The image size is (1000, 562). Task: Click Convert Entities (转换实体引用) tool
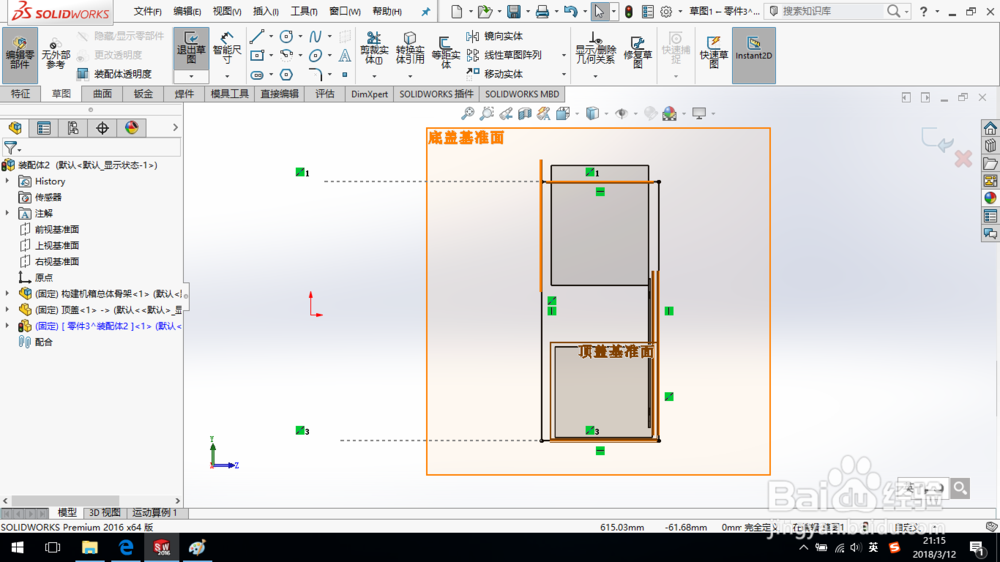point(409,49)
